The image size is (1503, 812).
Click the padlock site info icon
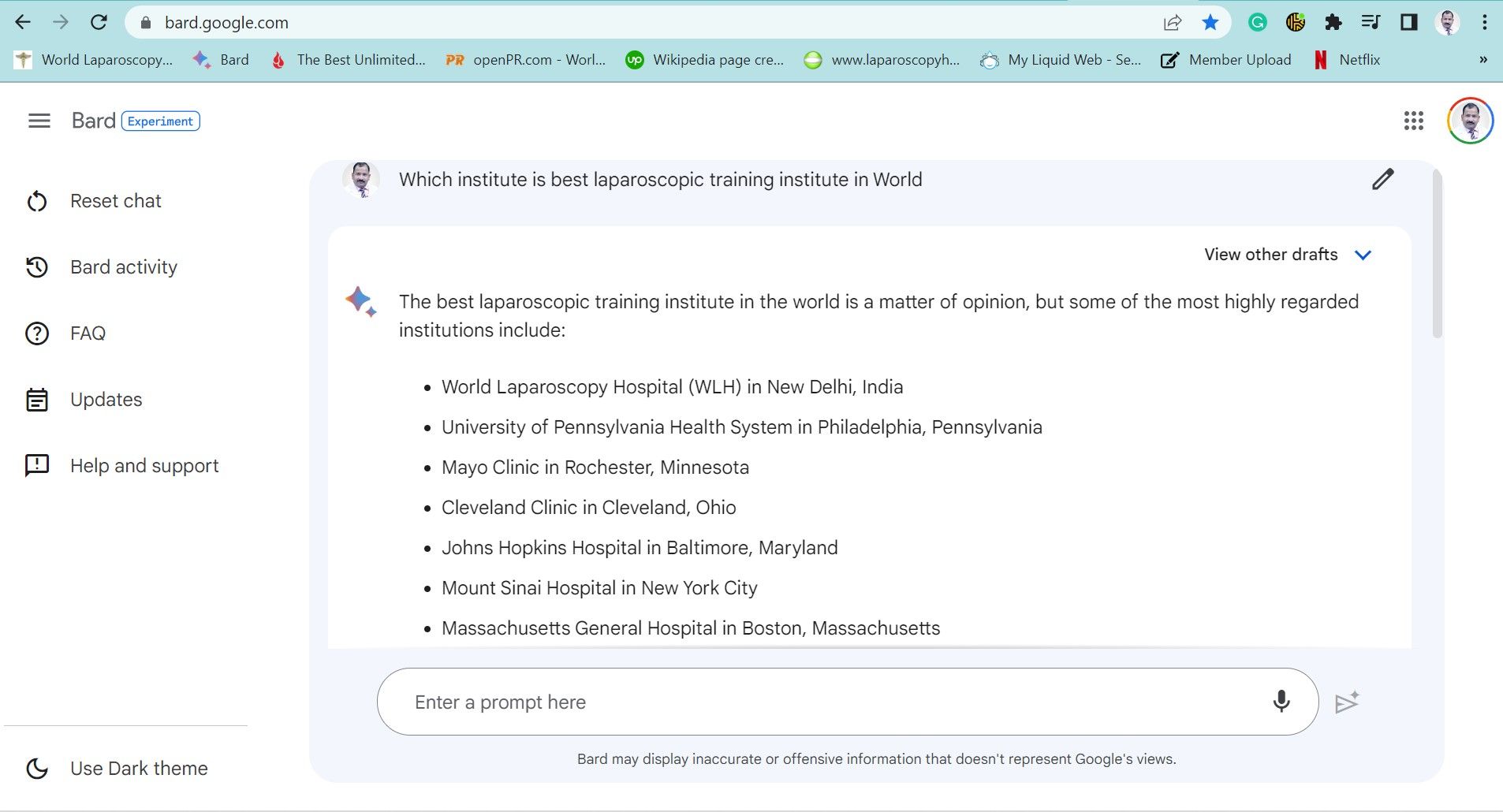click(145, 23)
